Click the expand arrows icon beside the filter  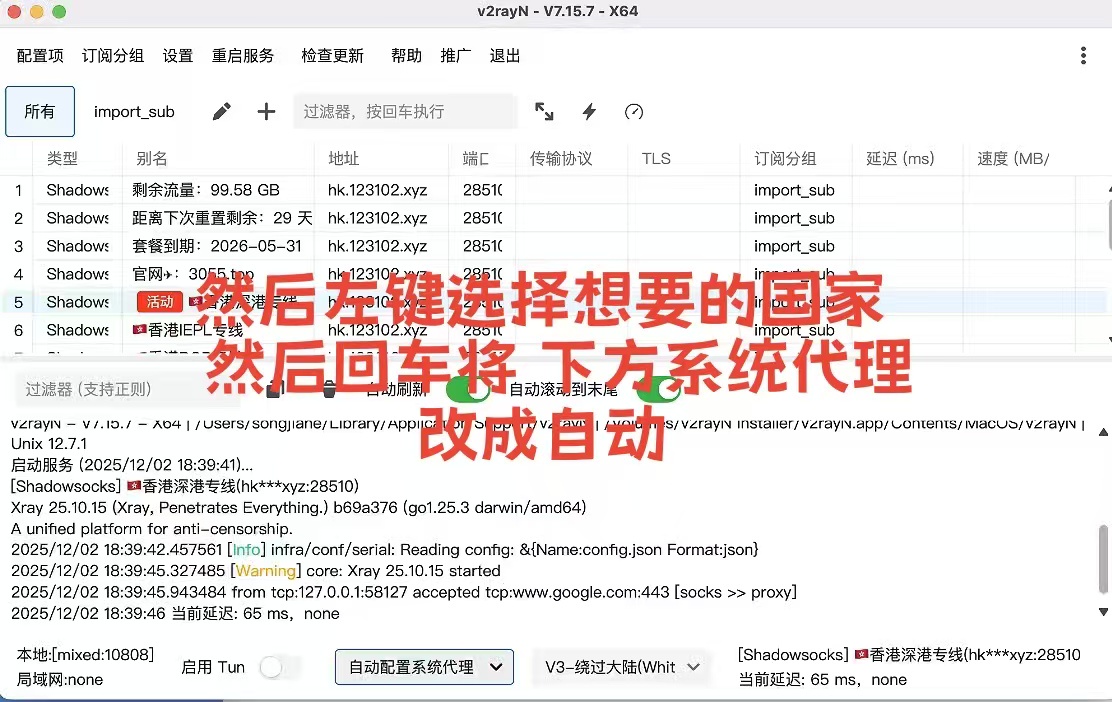click(544, 112)
